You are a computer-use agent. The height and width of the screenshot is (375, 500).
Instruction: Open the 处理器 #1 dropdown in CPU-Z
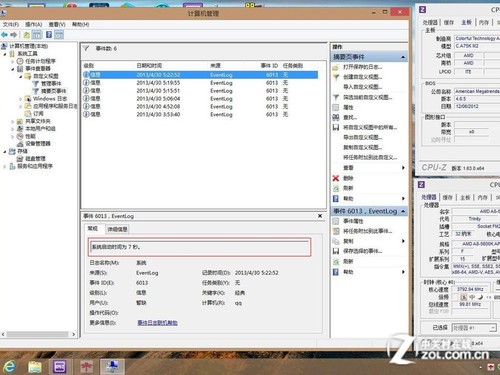click(x=493, y=328)
